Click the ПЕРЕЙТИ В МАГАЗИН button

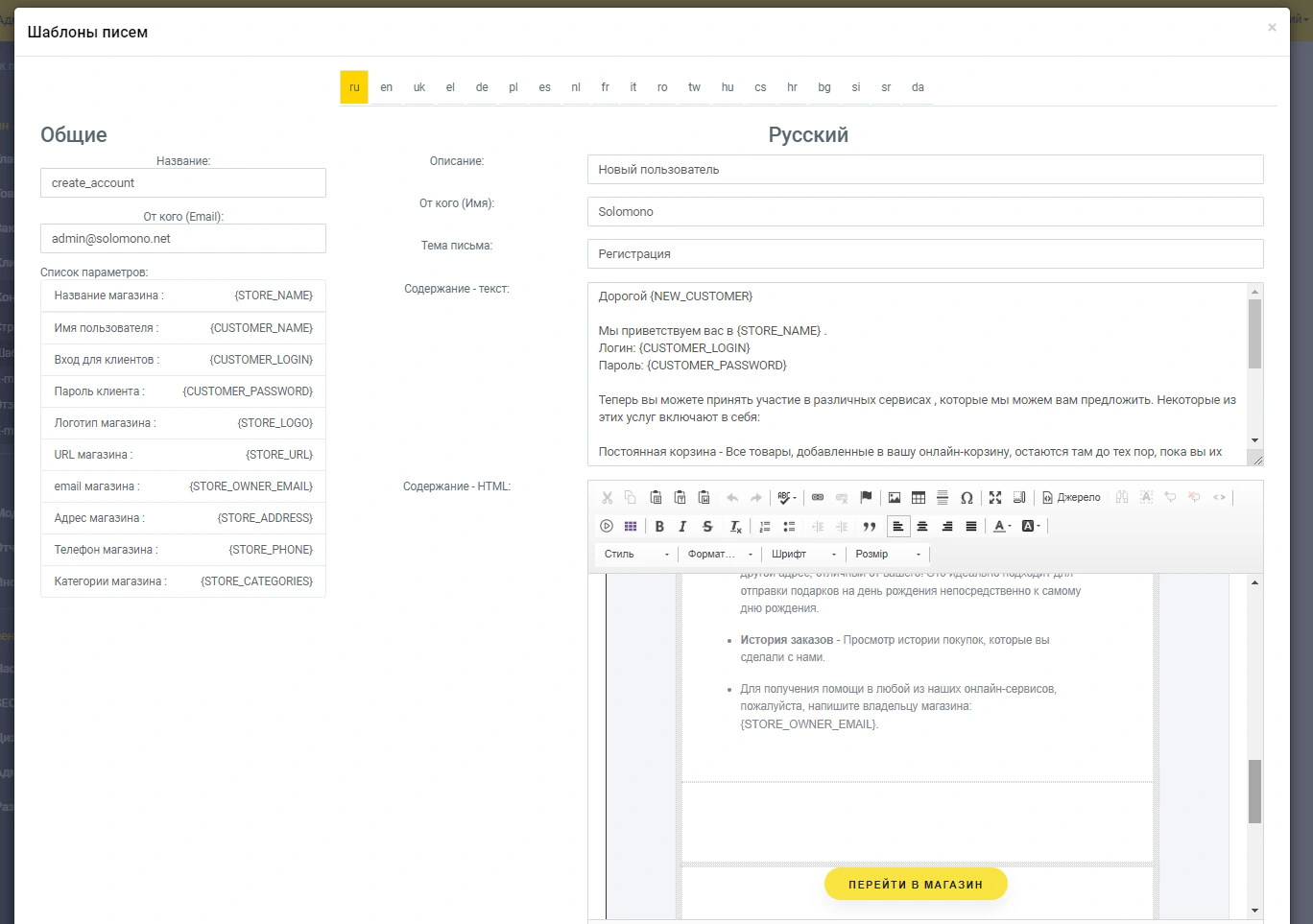916,885
